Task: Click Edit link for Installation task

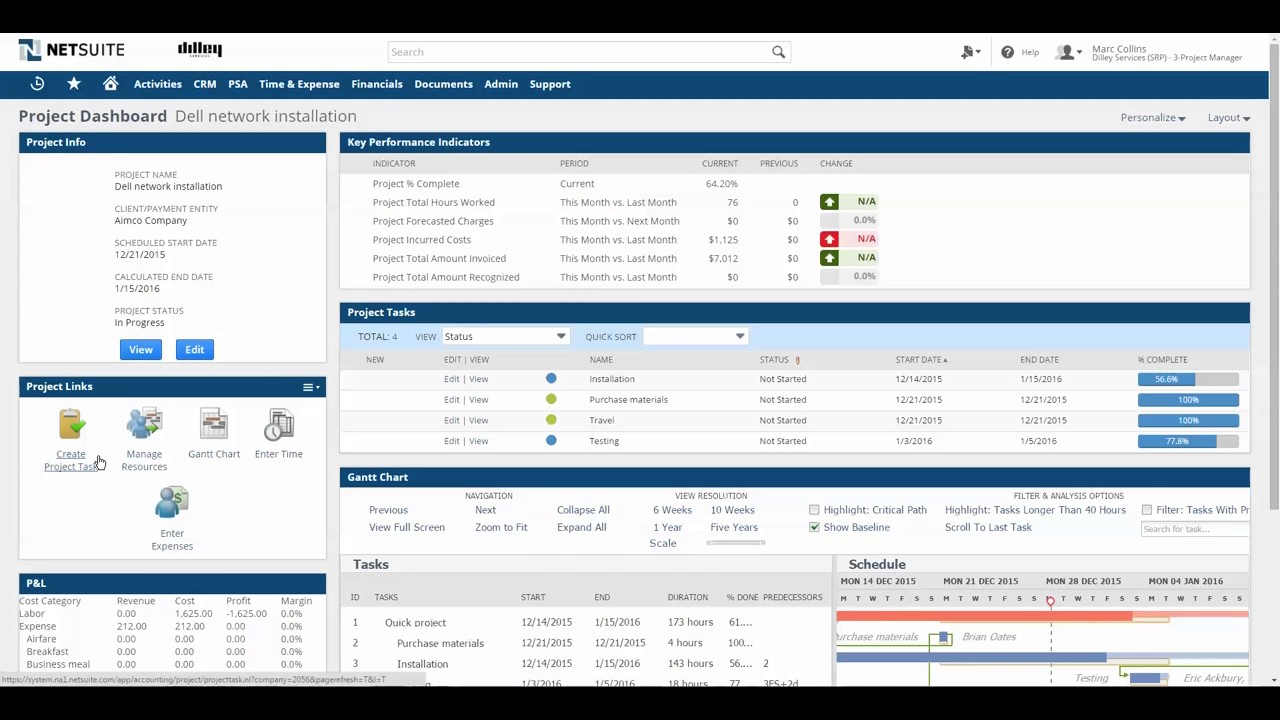Action: pyautogui.click(x=452, y=379)
